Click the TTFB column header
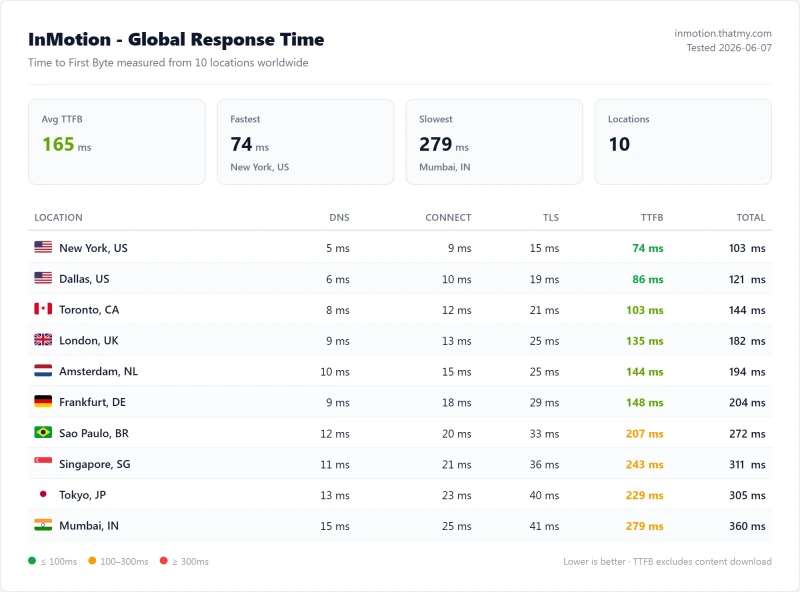Image resolution: width=800 pixels, height=592 pixels. (x=652, y=217)
